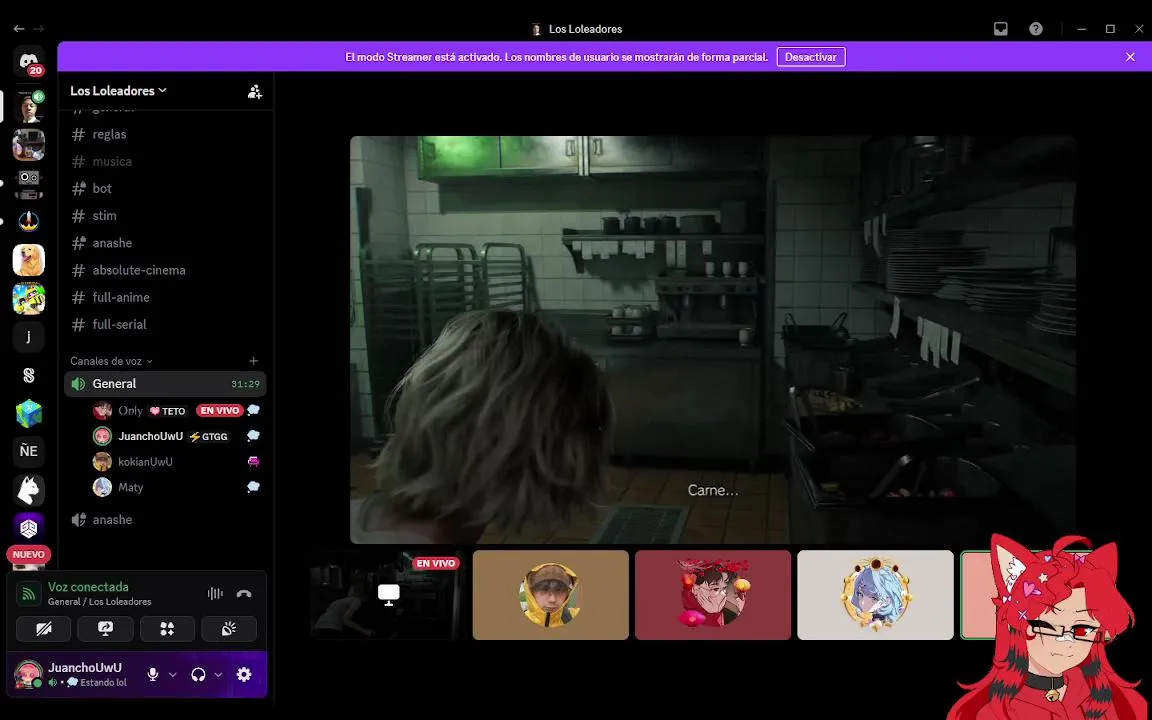
Task: Open user settings gear icon
Action: click(244, 674)
